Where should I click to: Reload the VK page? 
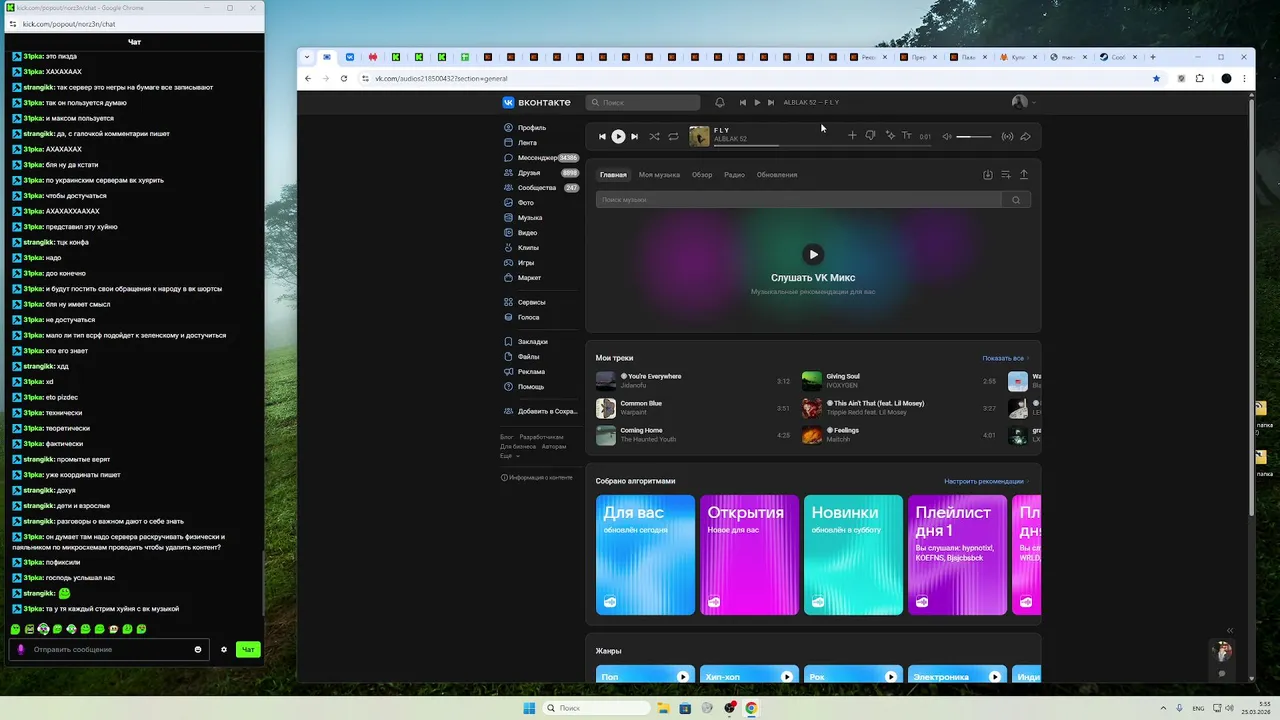(344, 78)
